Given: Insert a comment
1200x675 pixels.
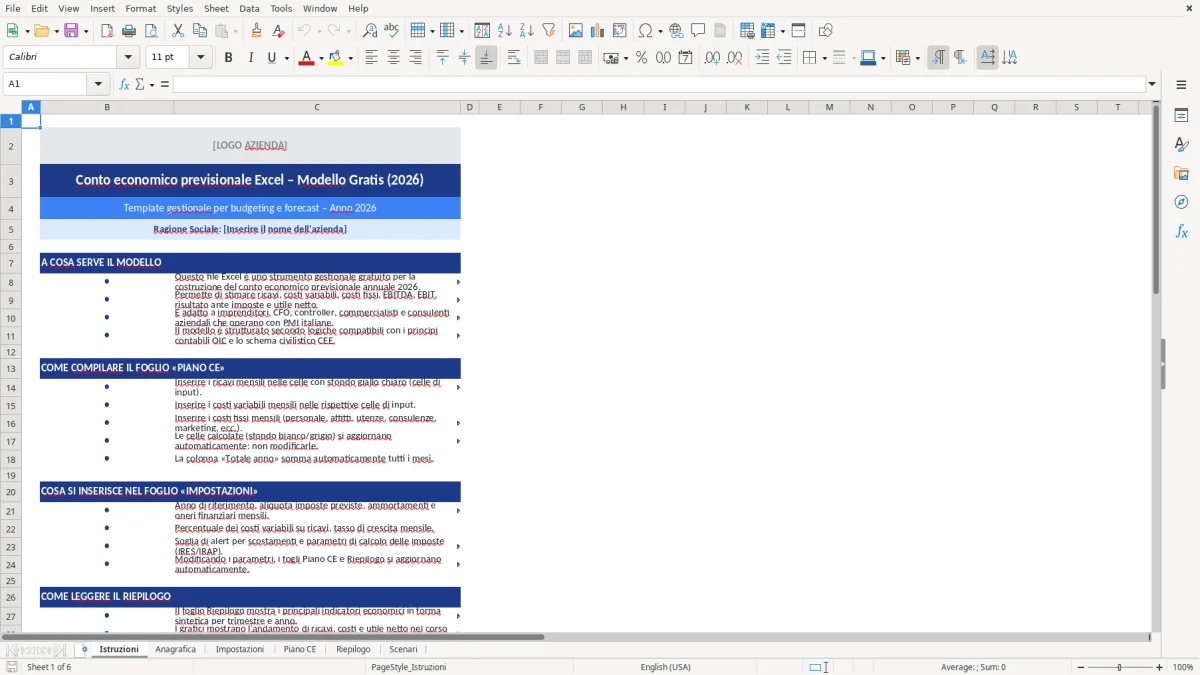Looking at the screenshot, I should coord(698,31).
